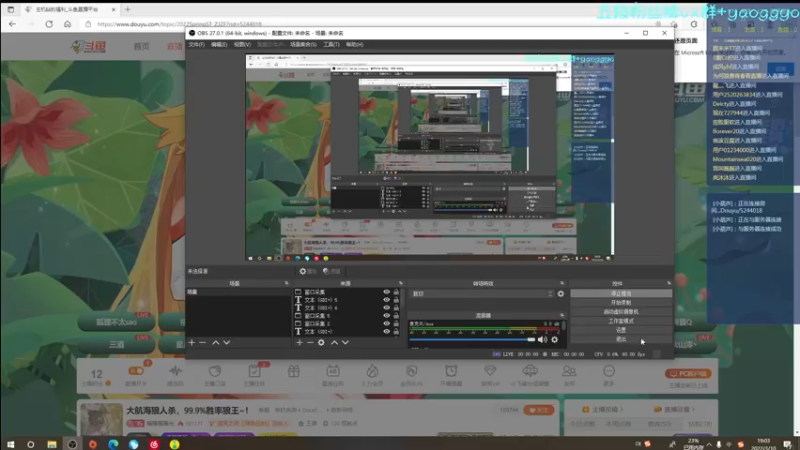Pop out the 控件 dock panel
Screen dimensions: 800x450
(x=669, y=283)
